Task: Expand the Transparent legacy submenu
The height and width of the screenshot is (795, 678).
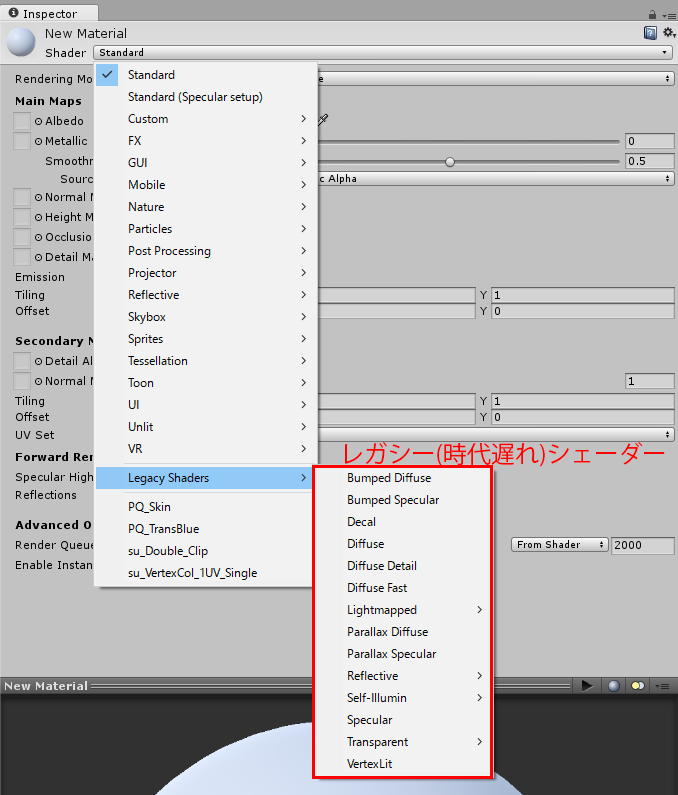Action: click(403, 742)
